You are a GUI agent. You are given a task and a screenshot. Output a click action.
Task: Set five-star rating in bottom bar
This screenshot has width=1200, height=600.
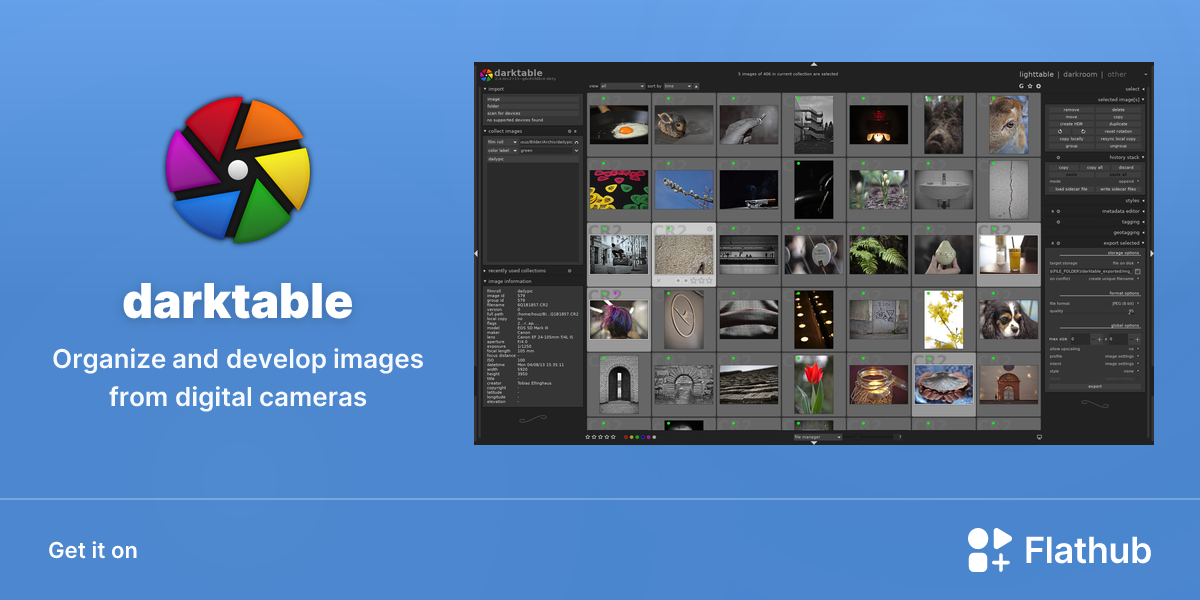[613, 437]
